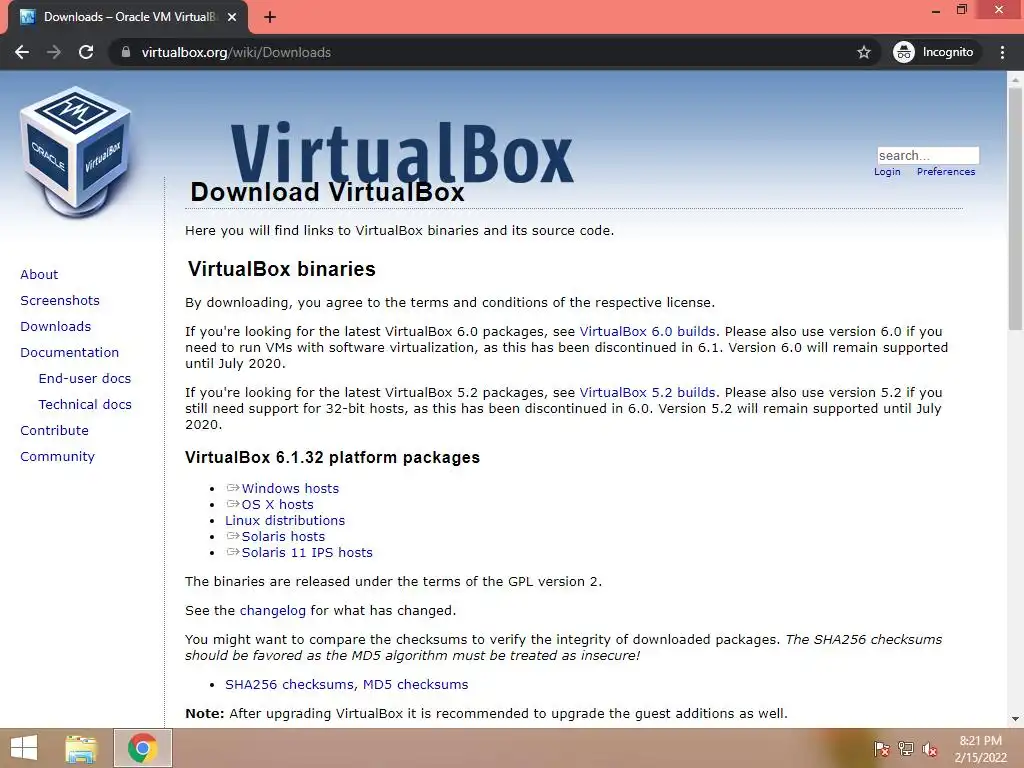
Task: Download the Solaris hosts package
Action: [283, 536]
